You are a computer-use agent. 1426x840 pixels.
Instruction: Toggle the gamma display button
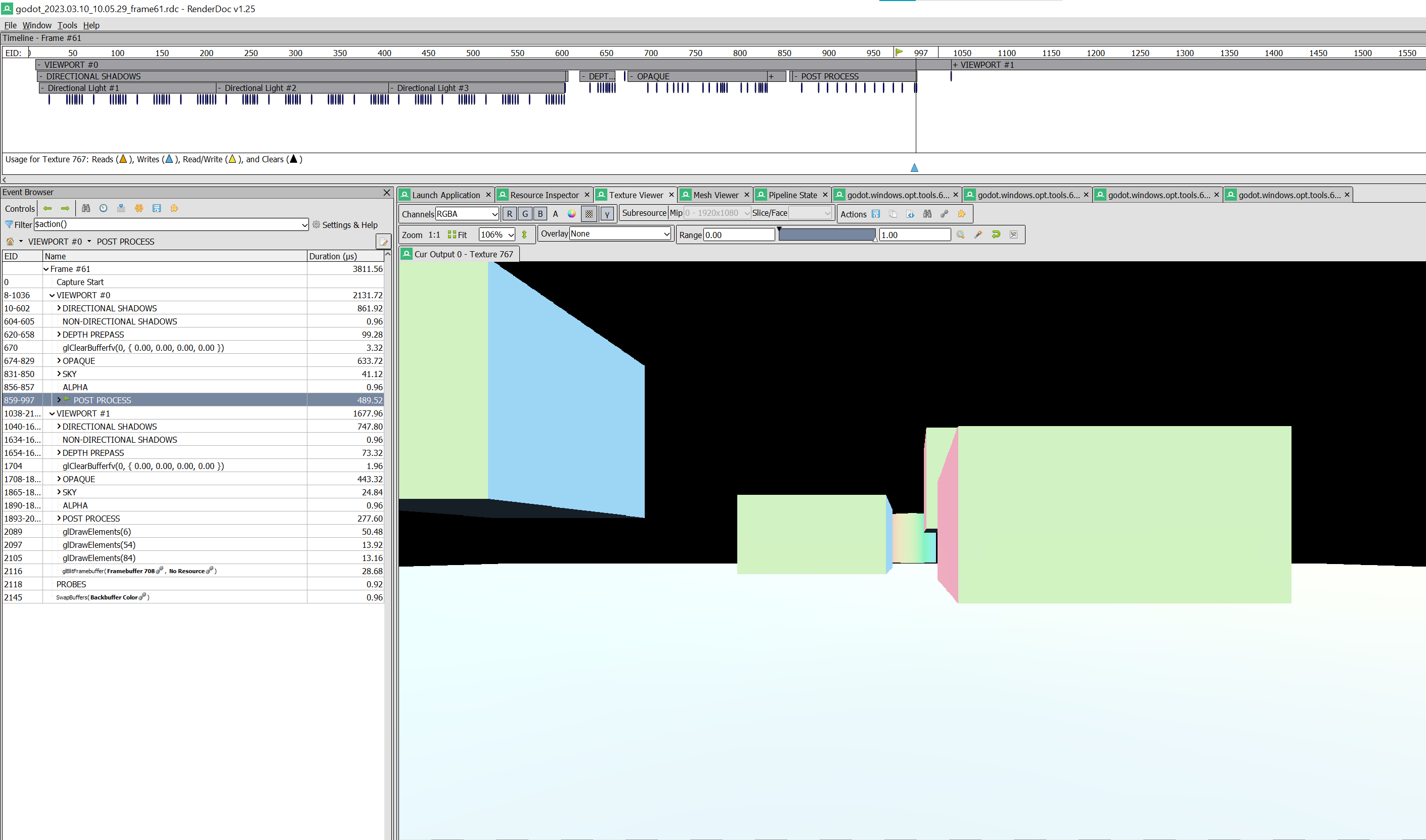click(606, 214)
